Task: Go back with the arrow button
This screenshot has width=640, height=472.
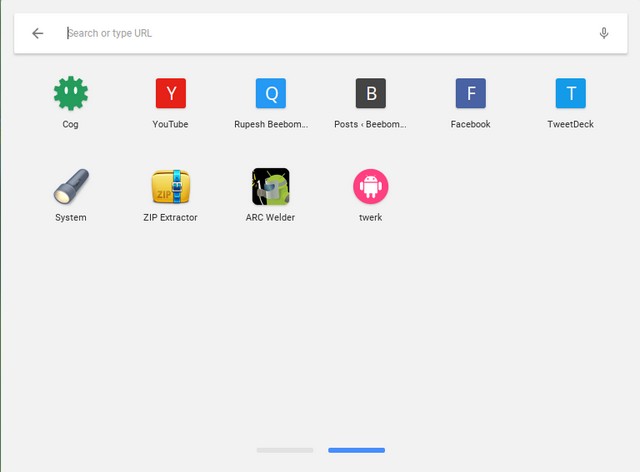Action: tap(38, 33)
